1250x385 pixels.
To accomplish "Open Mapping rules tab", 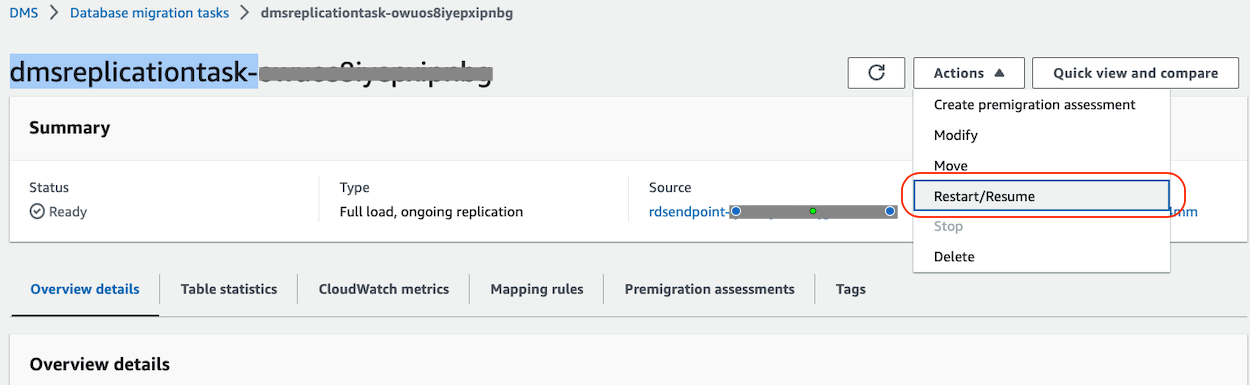I will pyautogui.click(x=537, y=289).
